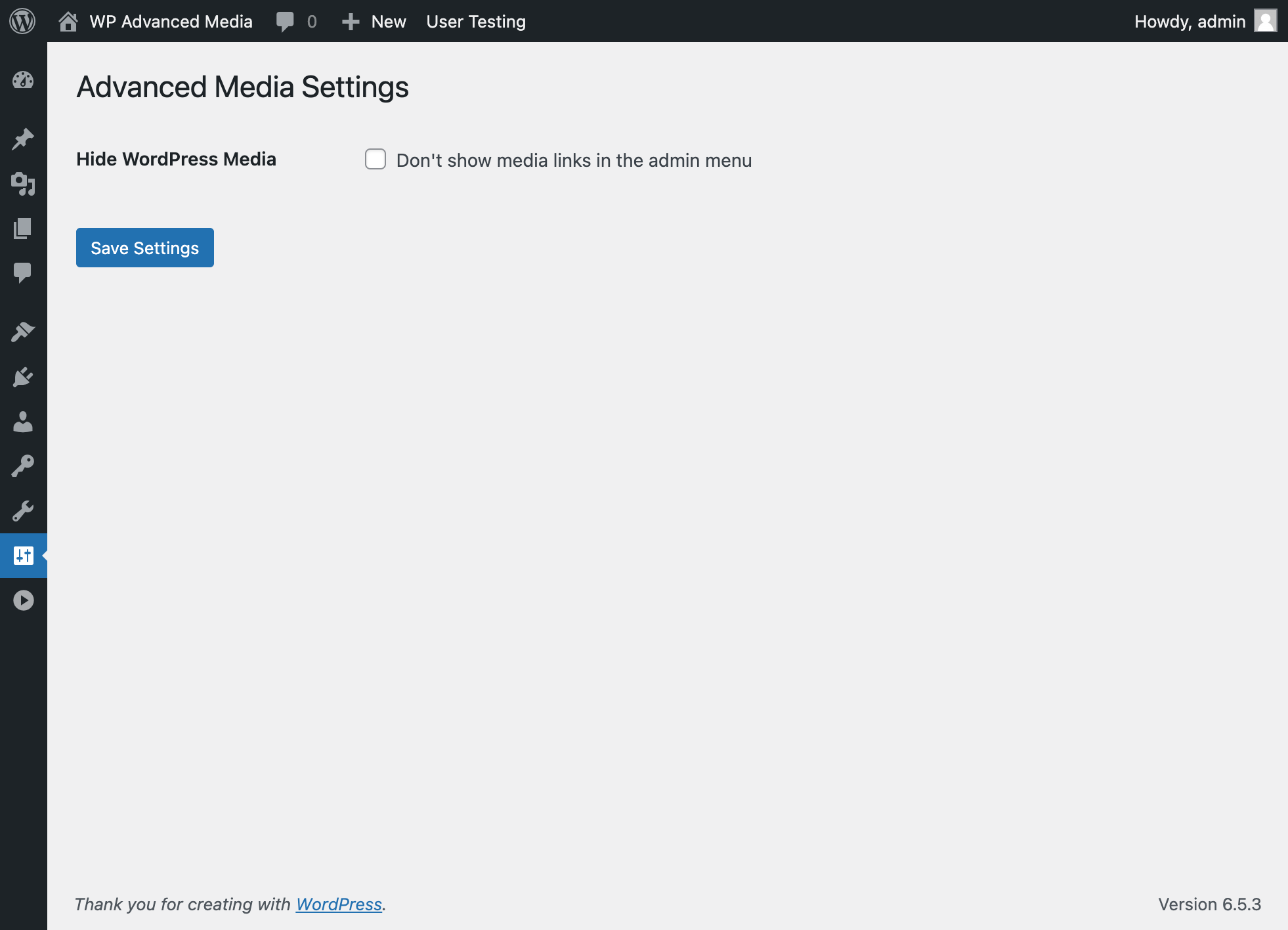The image size is (1288, 930).
Task: Follow the WordPress link in the footer
Action: (x=339, y=904)
